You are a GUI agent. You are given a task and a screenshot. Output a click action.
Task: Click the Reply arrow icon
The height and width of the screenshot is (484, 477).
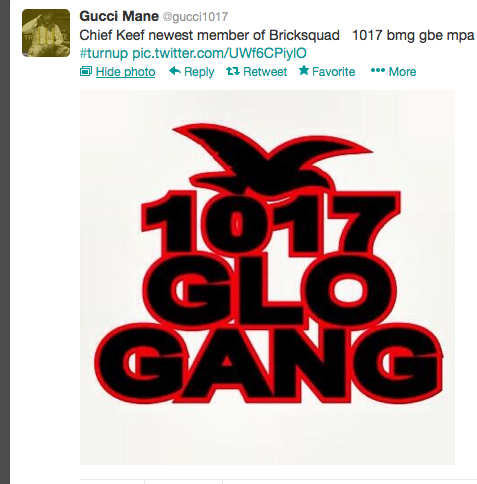[x=175, y=71]
